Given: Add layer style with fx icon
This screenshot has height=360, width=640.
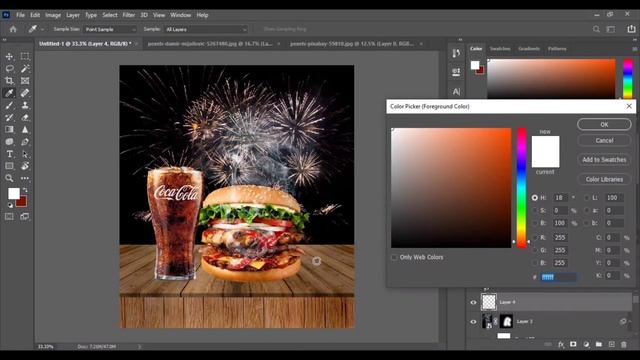Looking at the screenshot, I should coord(561,344).
